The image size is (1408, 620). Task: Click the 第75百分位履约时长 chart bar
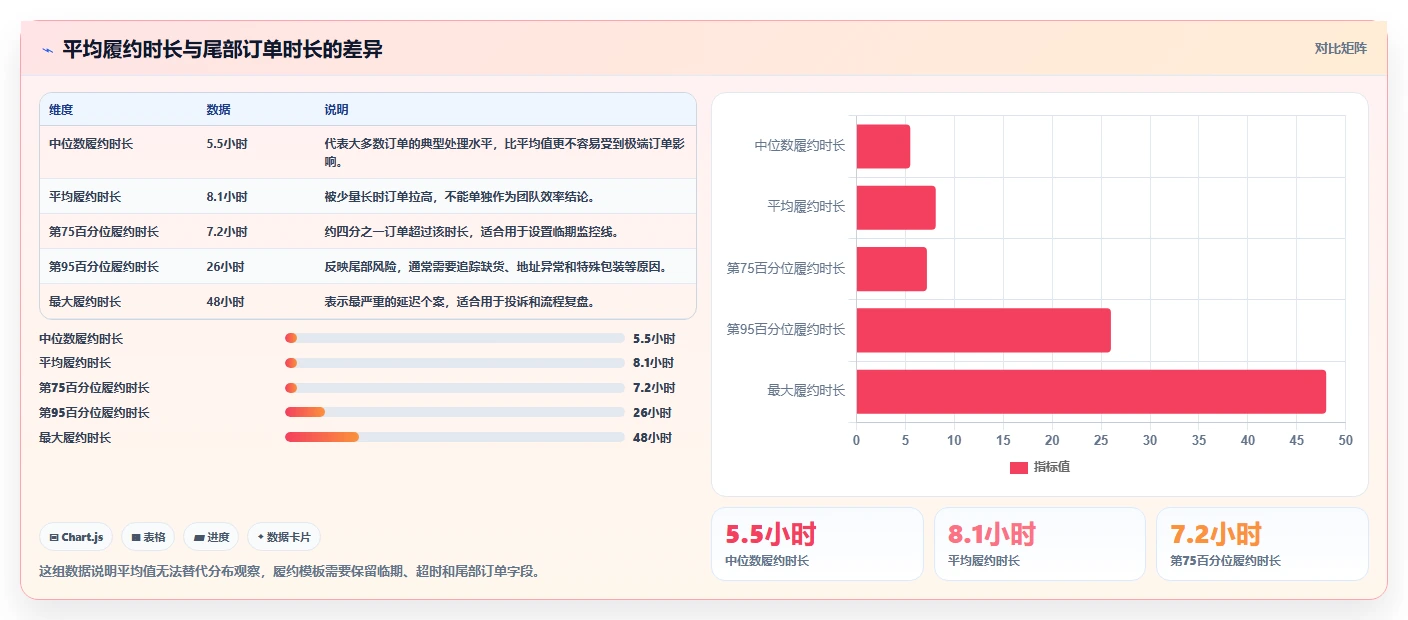[892, 269]
